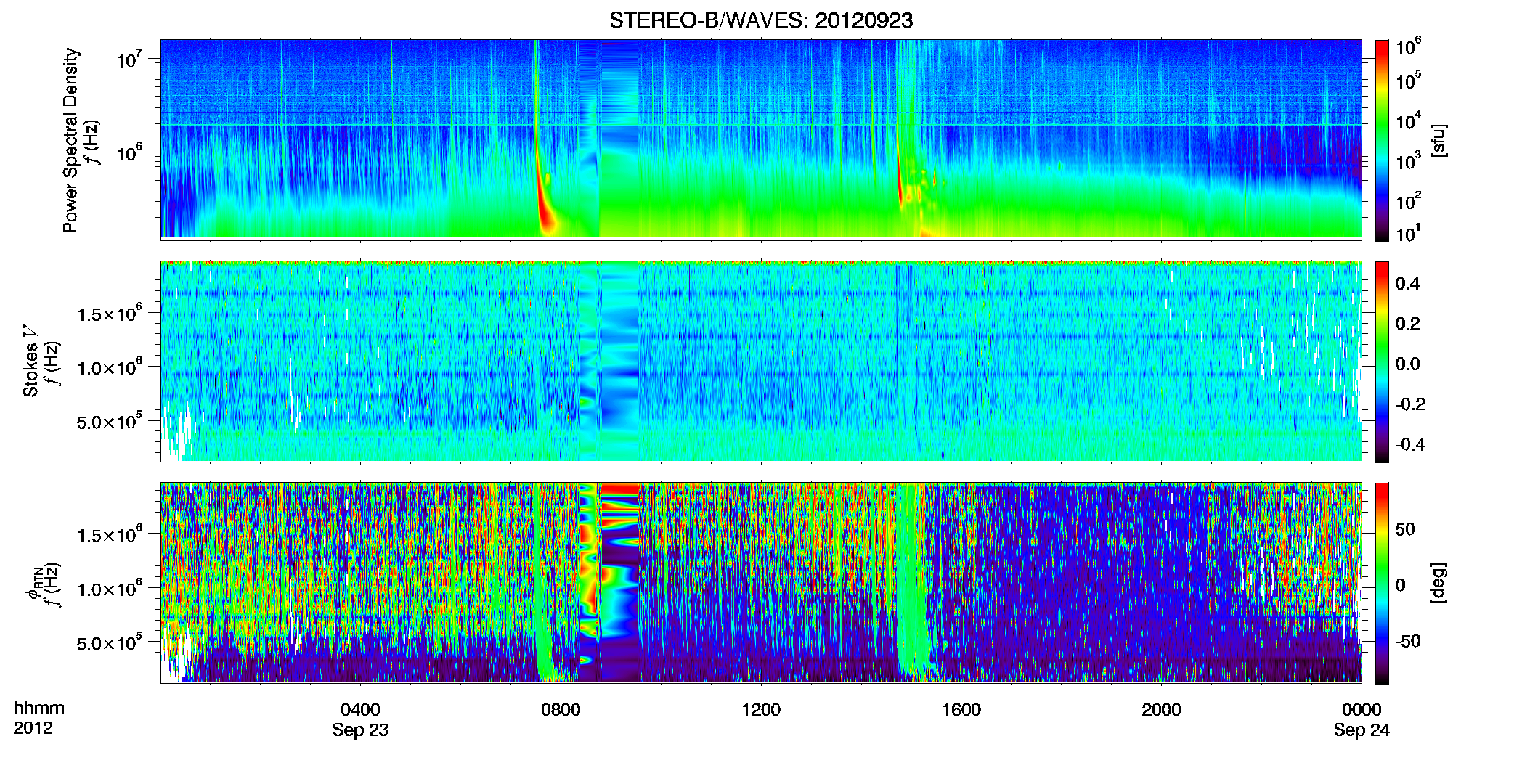Click the 0400 time tick label

click(x=360, y=709)
